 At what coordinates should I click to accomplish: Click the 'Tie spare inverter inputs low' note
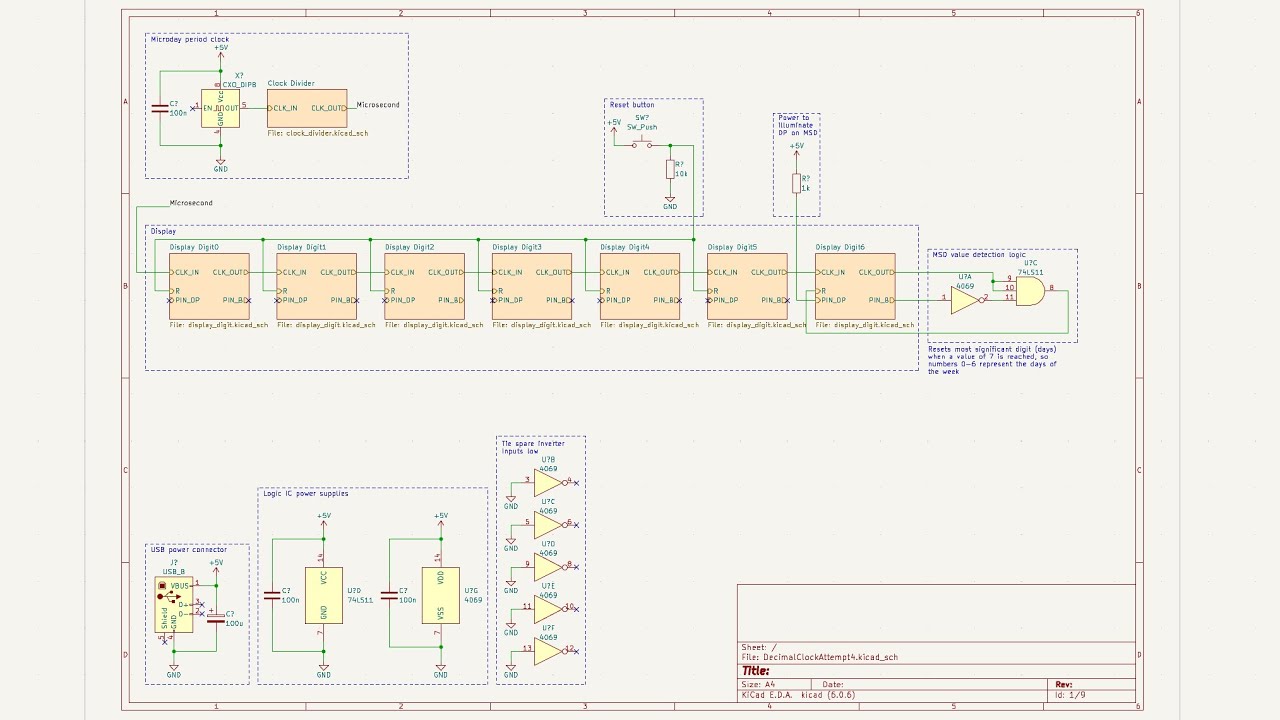(533, 447)
